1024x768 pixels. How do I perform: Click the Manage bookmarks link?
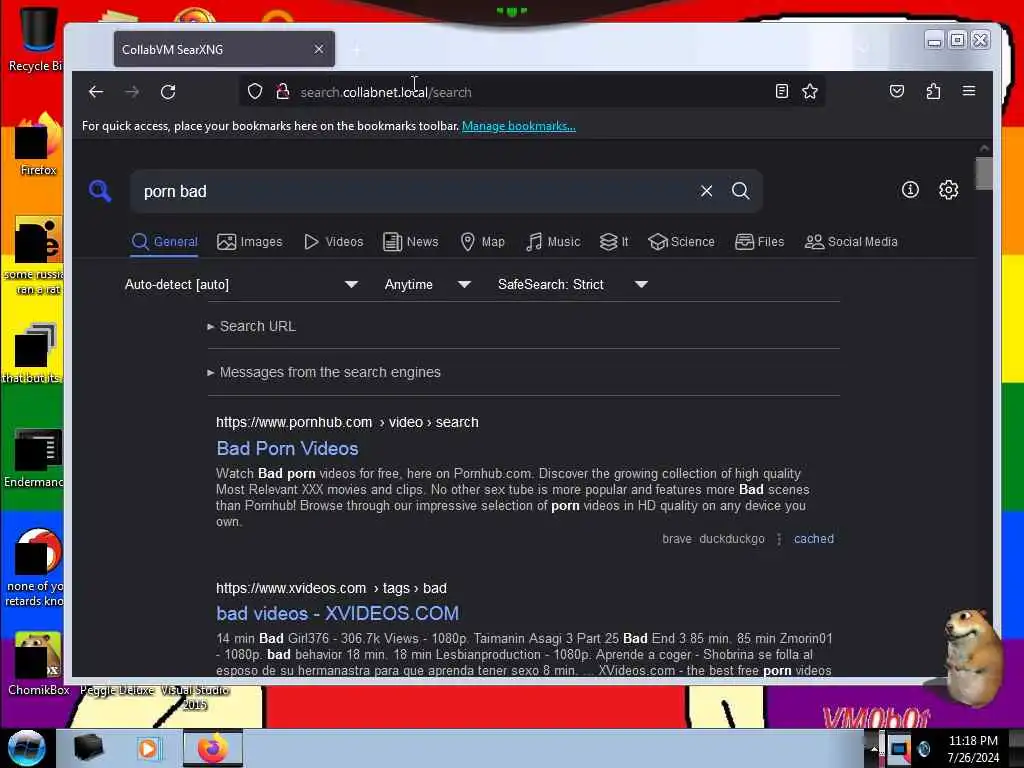pyautogui.click(x=519, y=126)
